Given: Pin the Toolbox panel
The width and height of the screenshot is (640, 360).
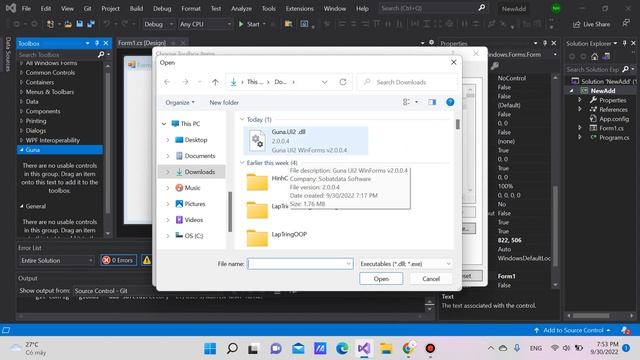Looking at the screenshot, I should tap(97, 43).
